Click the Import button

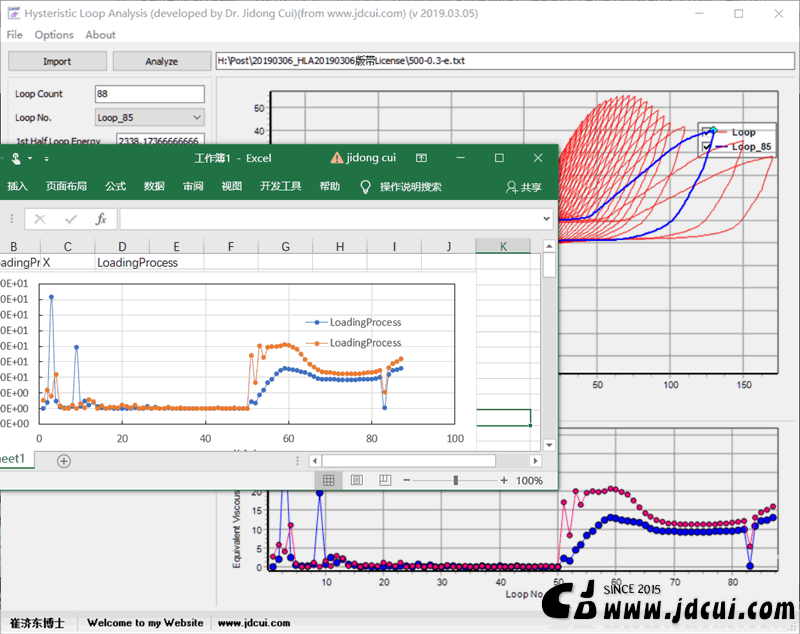(57, 61)
